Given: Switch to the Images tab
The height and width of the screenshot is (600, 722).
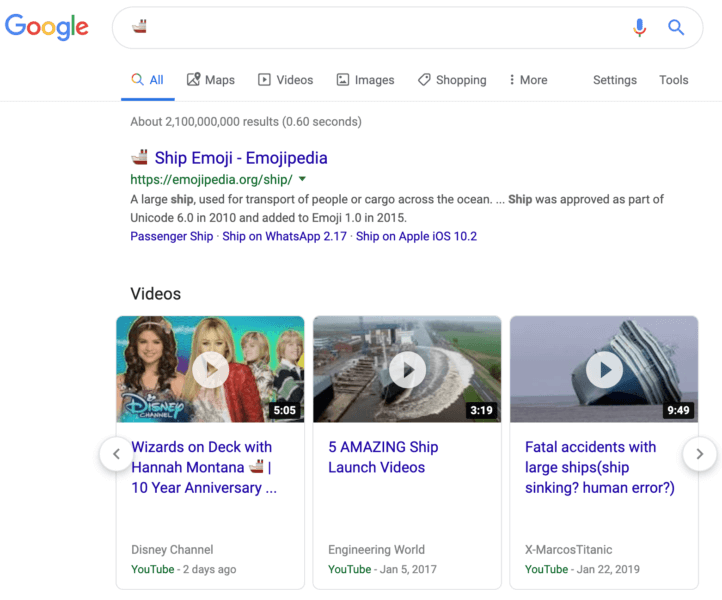Looking at the screenshot, I should pos(365,80).
